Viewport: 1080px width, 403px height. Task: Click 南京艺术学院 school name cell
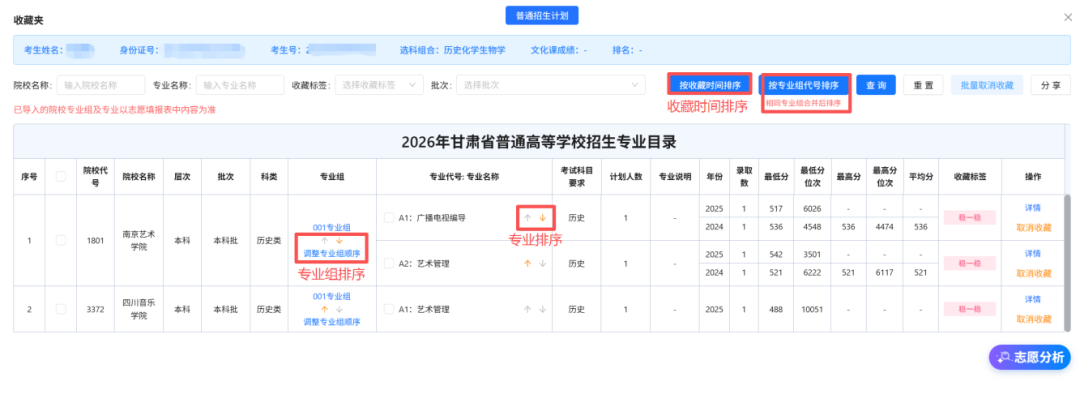click(x=140, y=240)
